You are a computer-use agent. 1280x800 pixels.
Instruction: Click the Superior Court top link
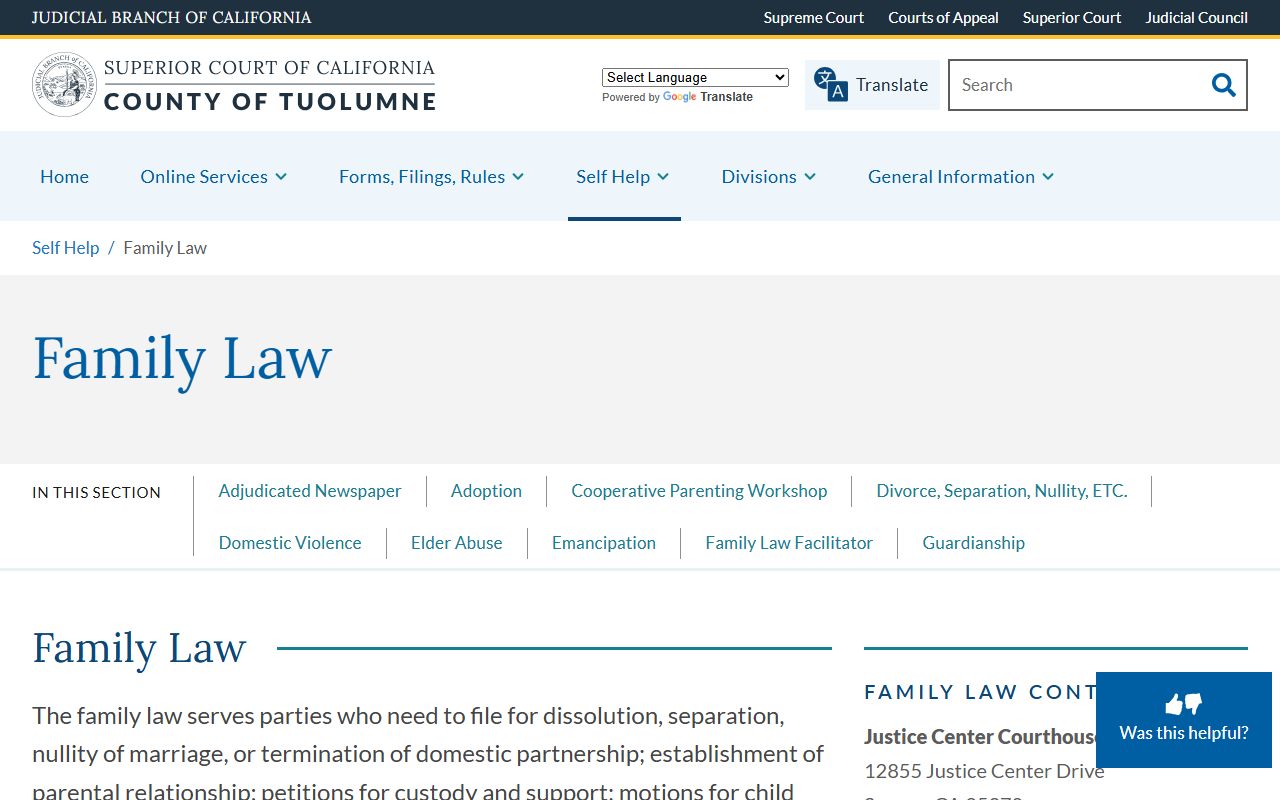pos(1072,18)
